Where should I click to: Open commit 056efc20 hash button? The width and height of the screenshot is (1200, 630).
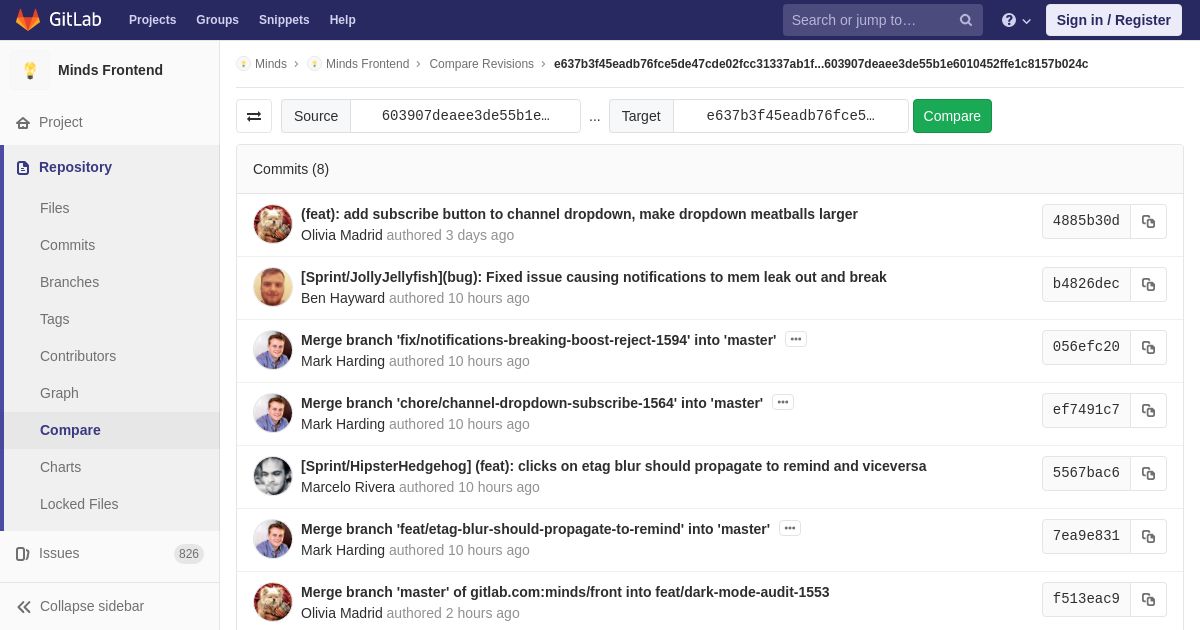click(1086, 347)
